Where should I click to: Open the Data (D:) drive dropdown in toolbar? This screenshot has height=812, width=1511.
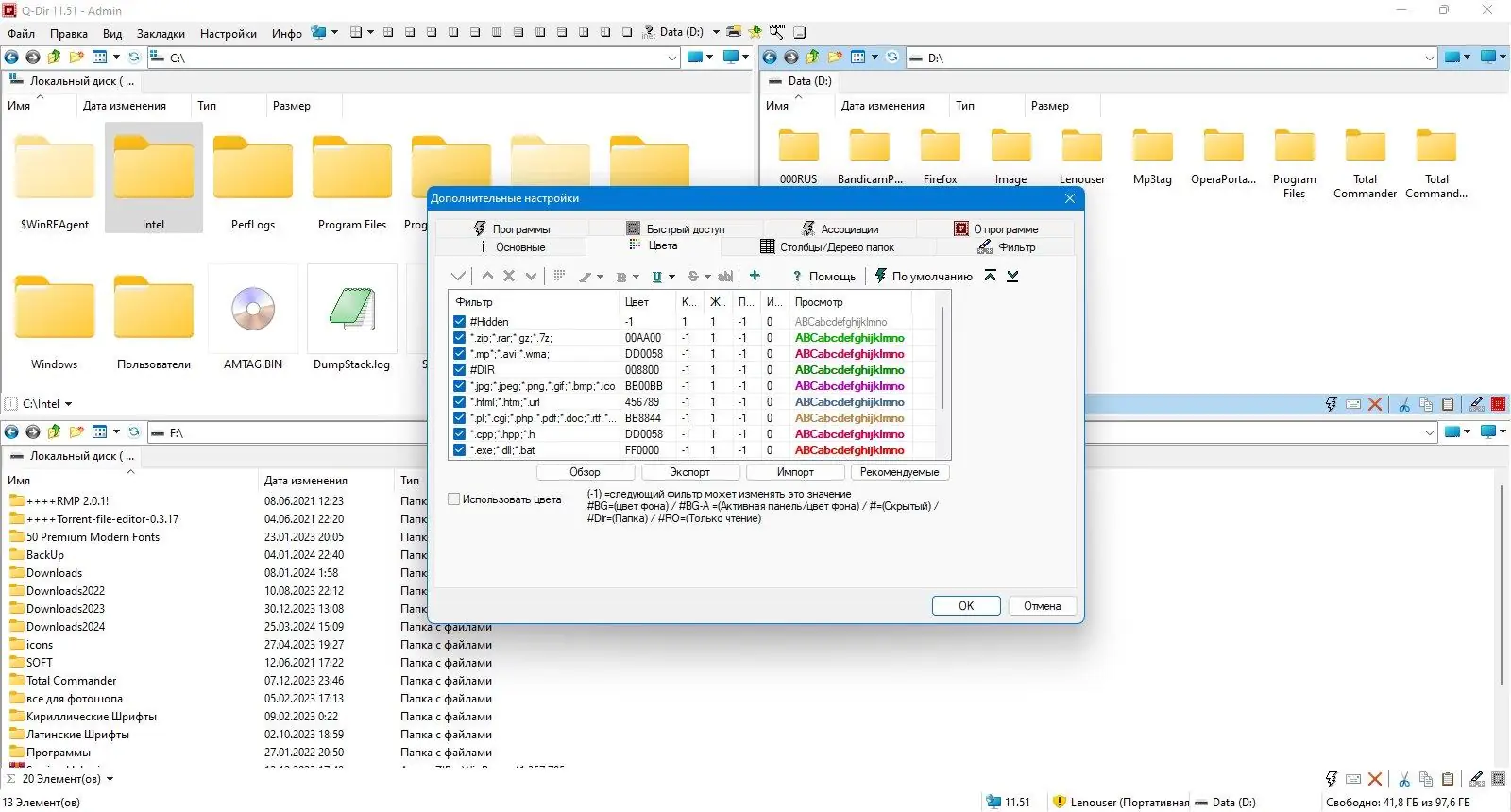tap(716, 32)
